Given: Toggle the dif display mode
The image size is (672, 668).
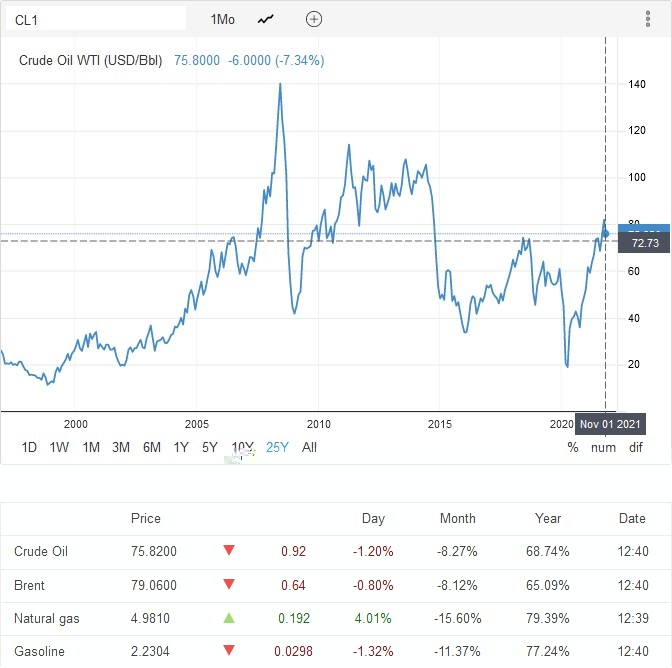Looking at the screenshot, I should (x=636, y=447).
